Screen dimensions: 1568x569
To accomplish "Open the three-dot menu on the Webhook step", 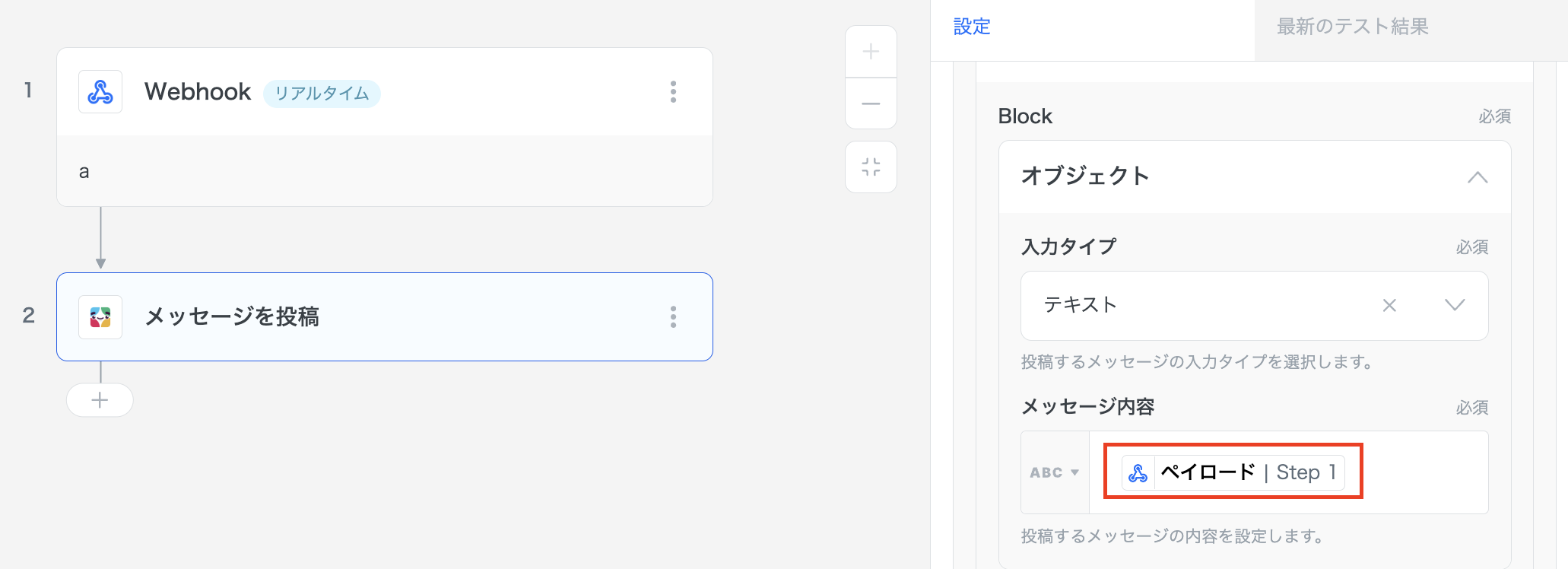I will point(672,91).
